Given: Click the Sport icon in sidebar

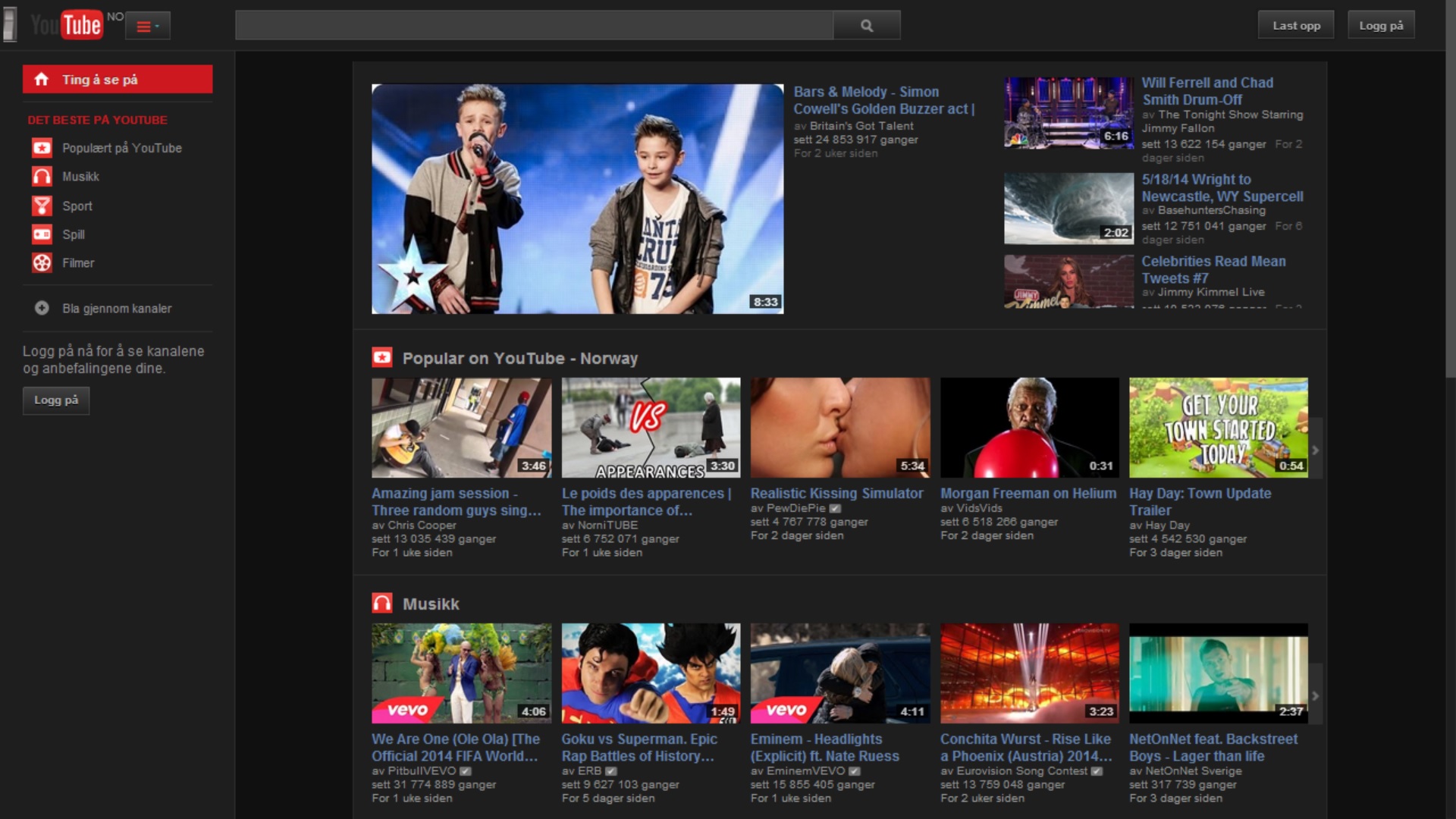Looking at the screenshot, I should click(x=42, y=206).
